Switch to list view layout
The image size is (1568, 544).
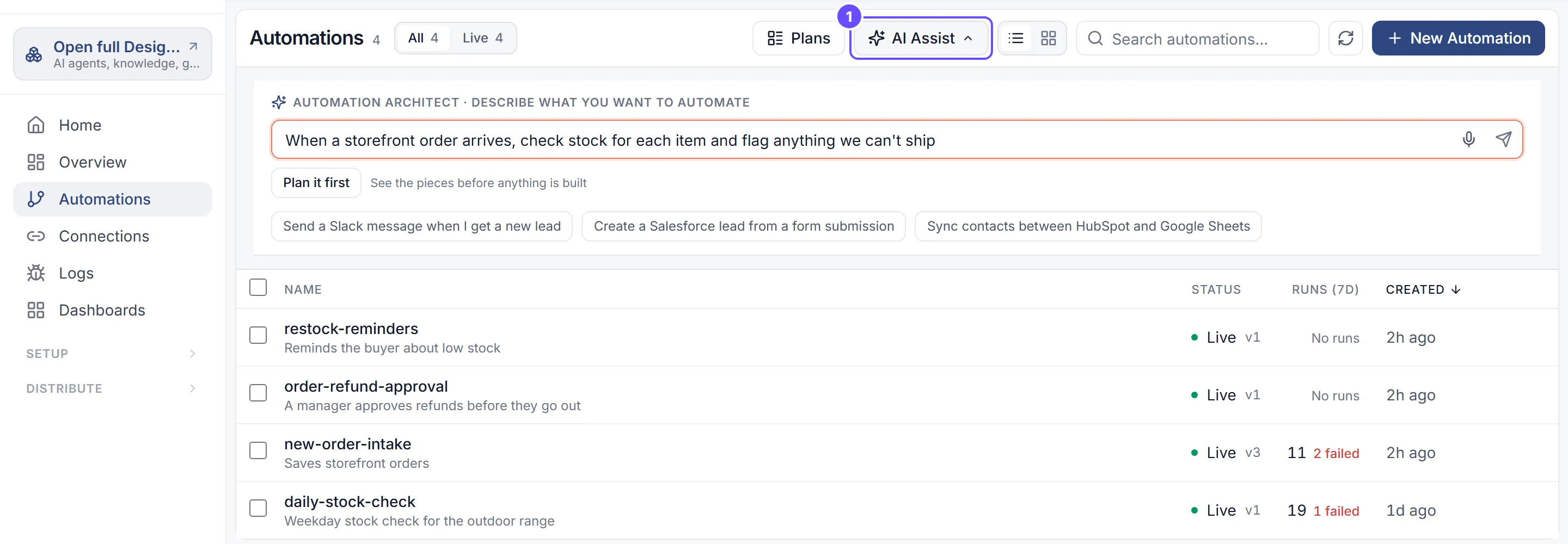coord(1015,38)
